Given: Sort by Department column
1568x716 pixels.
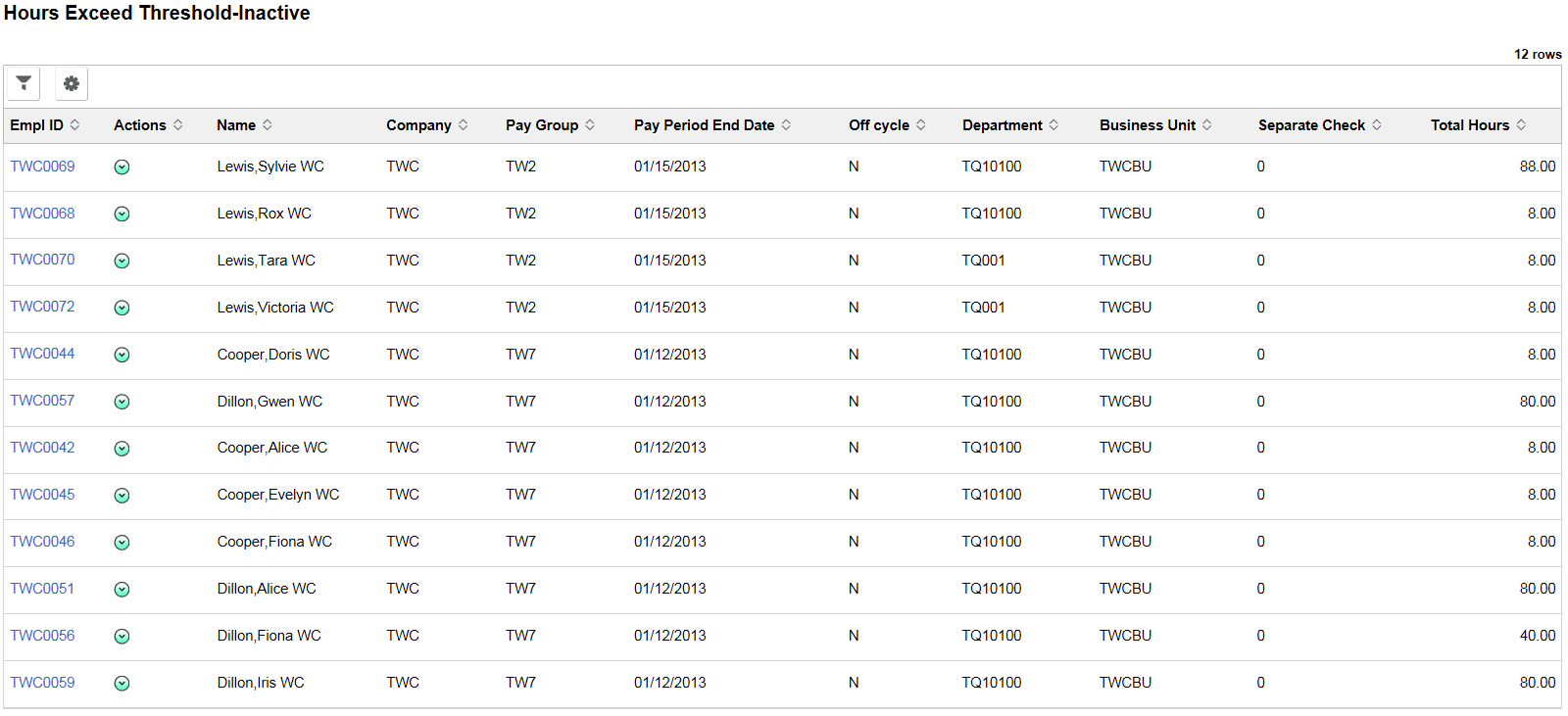Looking at the screenshot, I should pyautogui.click(x=1010, y=125).
